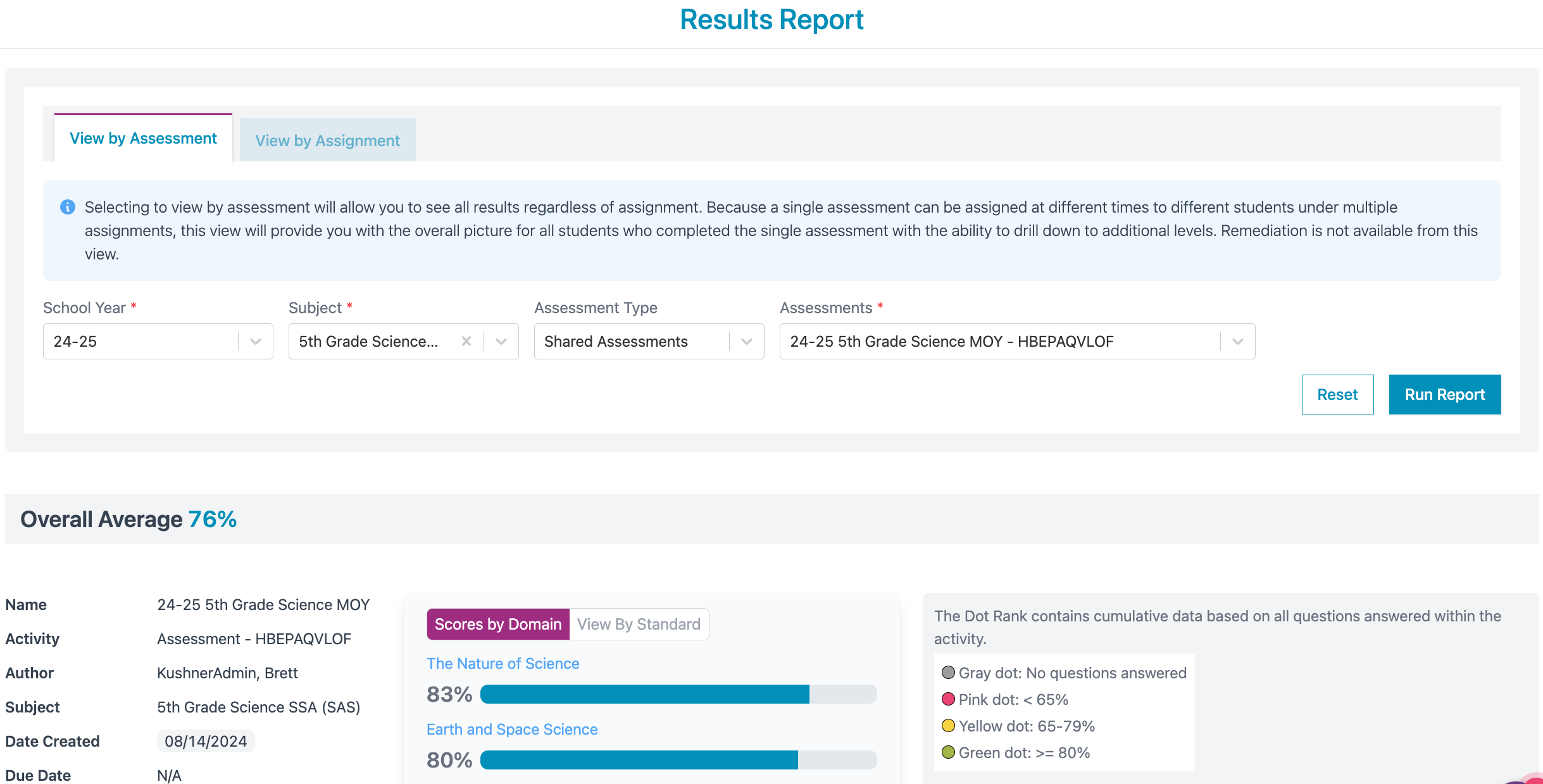Clear the Subject selection with the X icon
This screenshot has width=1543, height=784.
pos(466,341)
